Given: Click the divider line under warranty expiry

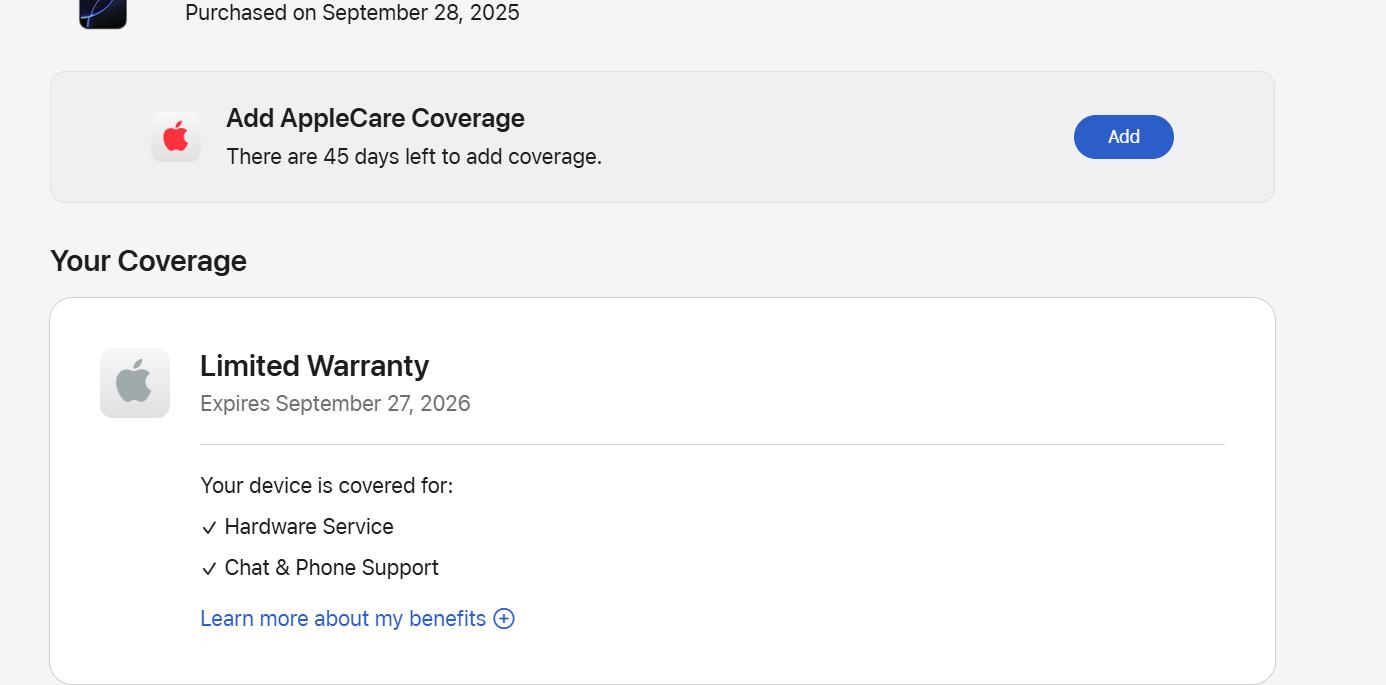Looking at the screenshot, I should point(712,444).
